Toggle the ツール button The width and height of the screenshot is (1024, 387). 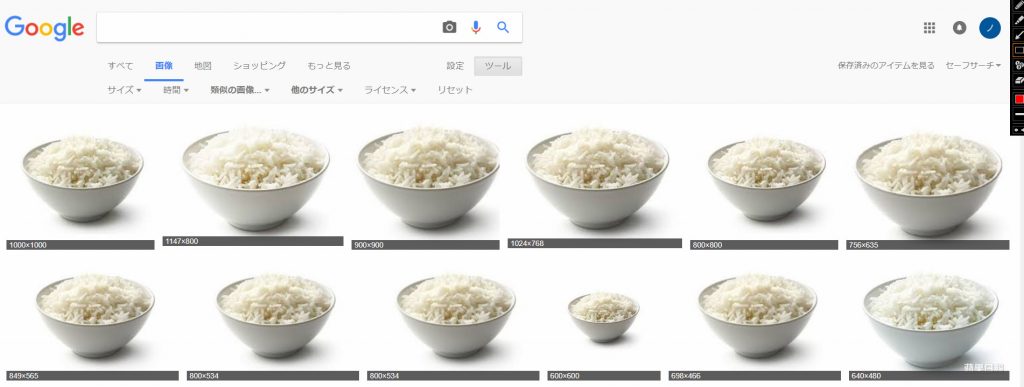click(498, 66)
